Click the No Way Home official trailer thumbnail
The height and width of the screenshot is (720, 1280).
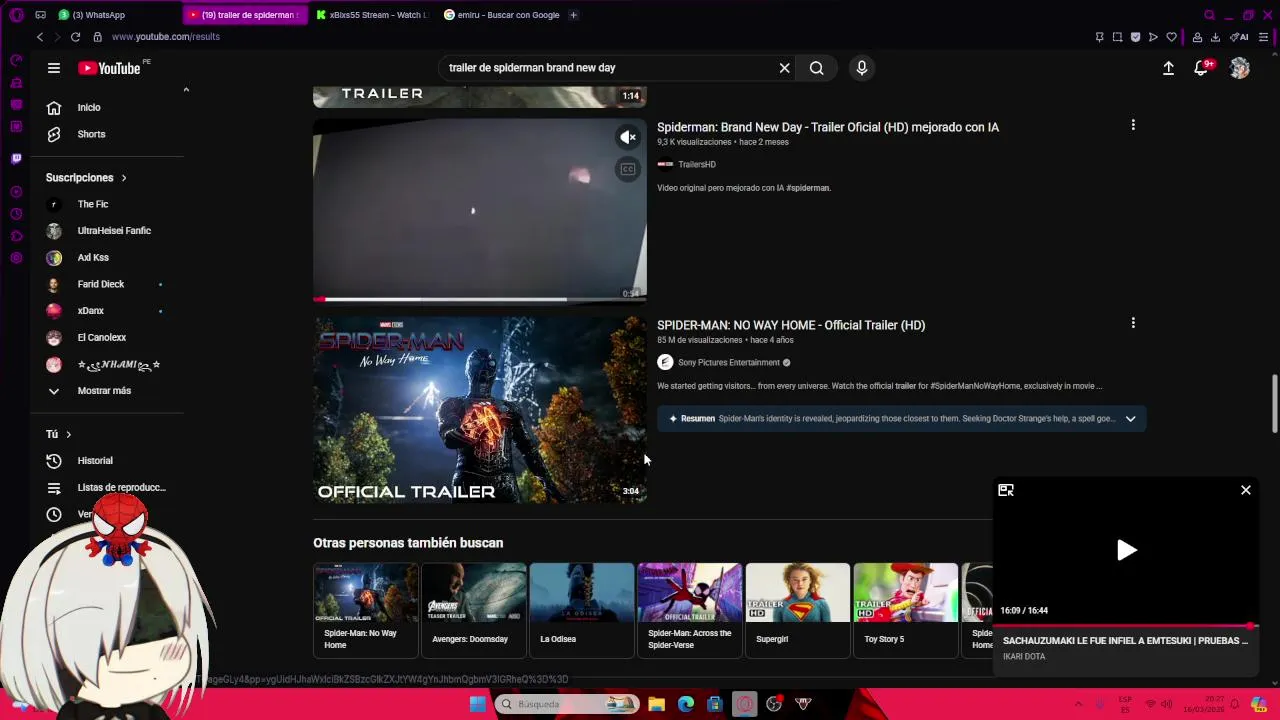(x=480, y=410)
